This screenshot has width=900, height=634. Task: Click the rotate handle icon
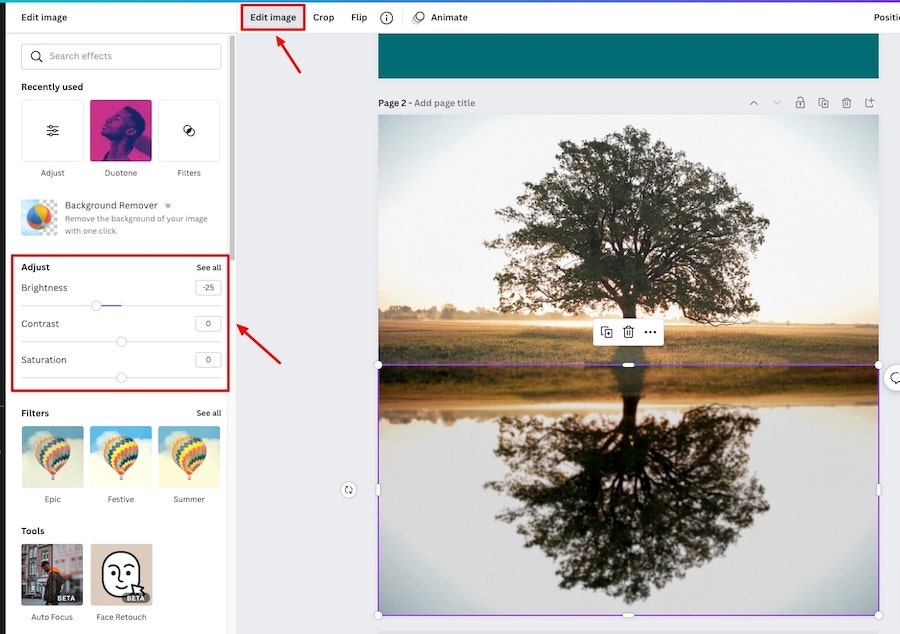pyautogui.click(x=348, y=489)
